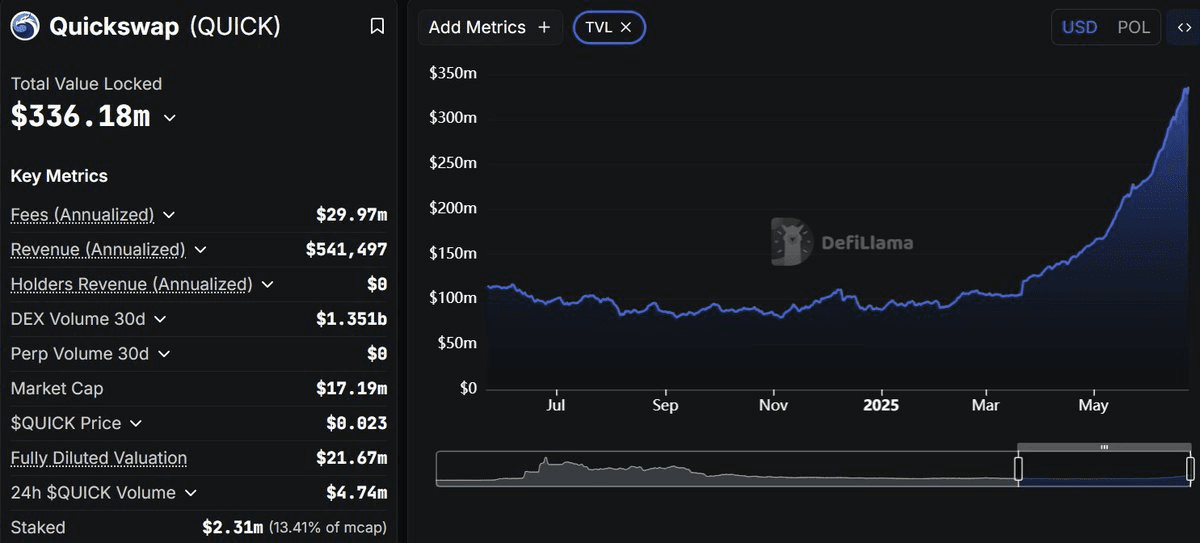Click the $4.74m volume value

(357, 493)
